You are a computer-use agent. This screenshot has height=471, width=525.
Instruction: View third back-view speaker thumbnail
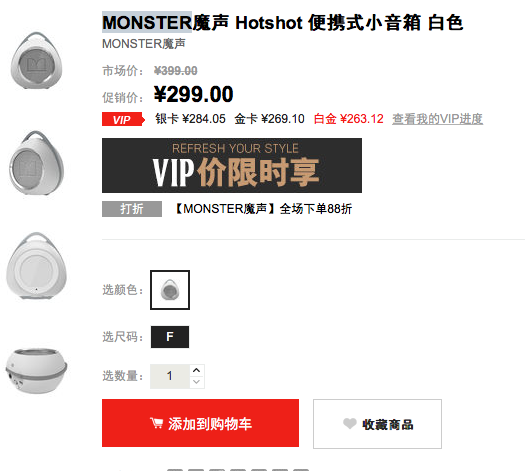(36, 266)
